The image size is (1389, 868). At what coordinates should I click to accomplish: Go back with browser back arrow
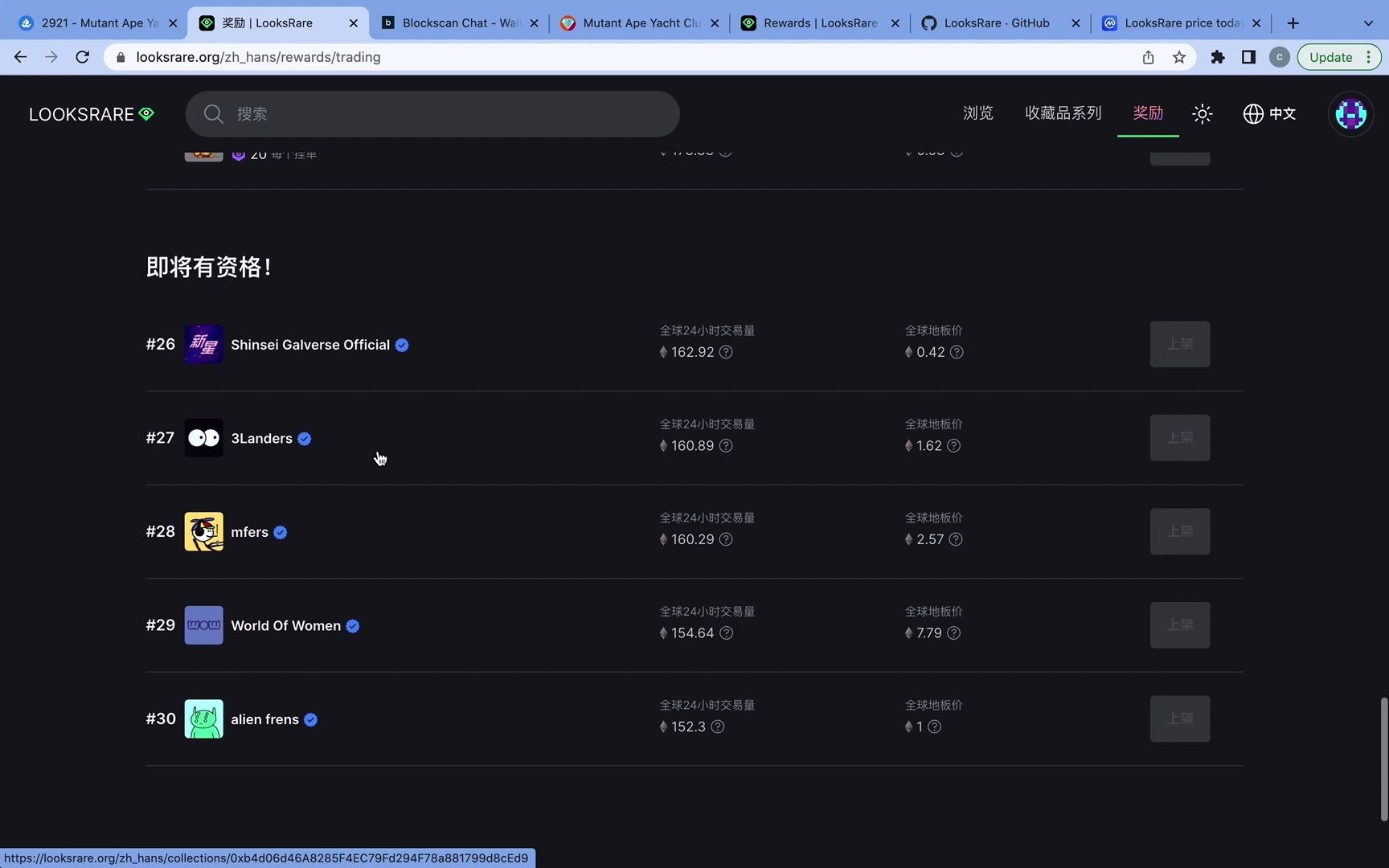coord(20,57)
